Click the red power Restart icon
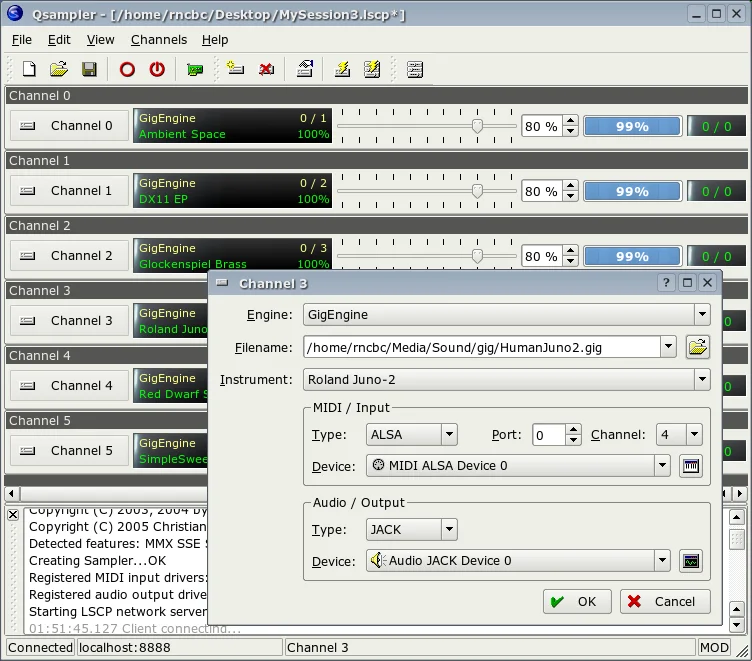The height and width of the screenshot is (661, 752). (x=157, y=70)
